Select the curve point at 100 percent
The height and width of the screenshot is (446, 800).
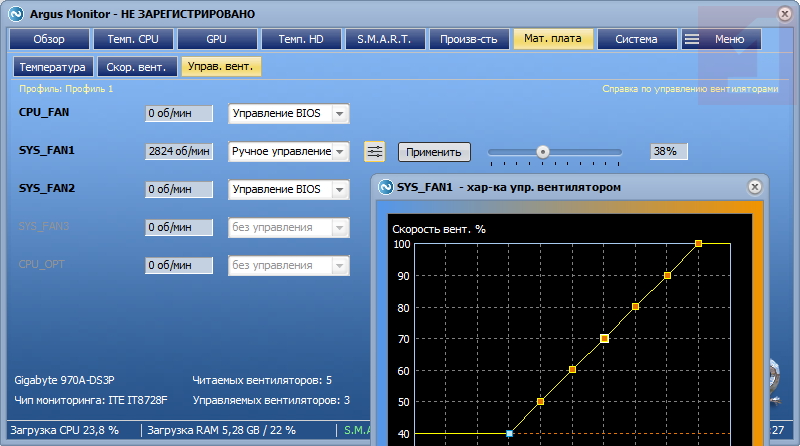click(x=698, y=244)
